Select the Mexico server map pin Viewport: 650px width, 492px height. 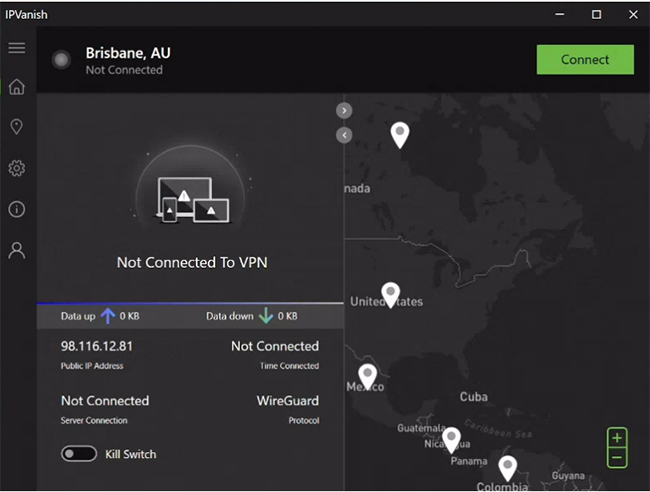(x=367, y=377)
